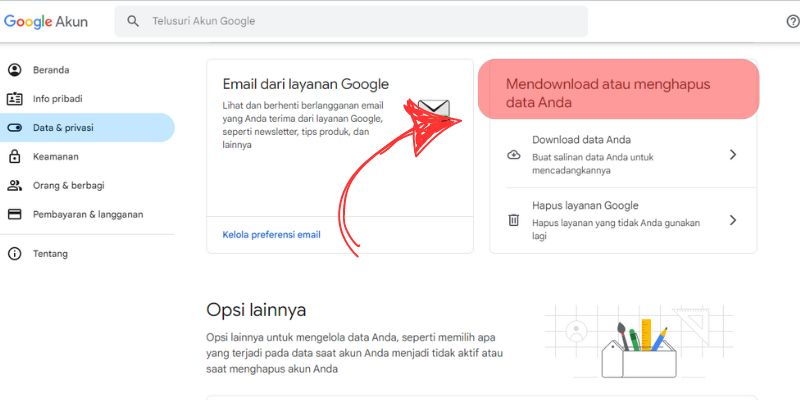Click the search magnifier icon

click(x=133, y=21)
